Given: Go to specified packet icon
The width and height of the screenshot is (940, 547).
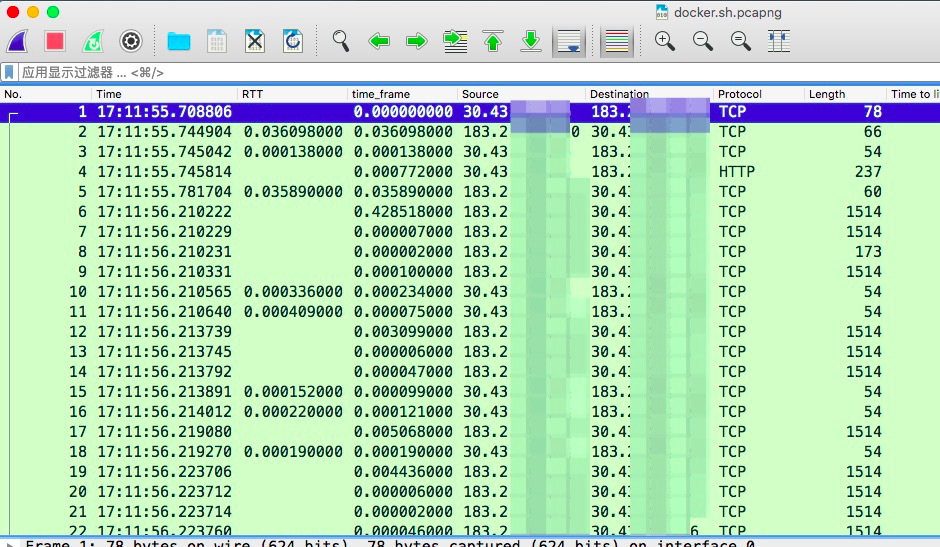Looking at the screenshot, I should coord(455,41).
